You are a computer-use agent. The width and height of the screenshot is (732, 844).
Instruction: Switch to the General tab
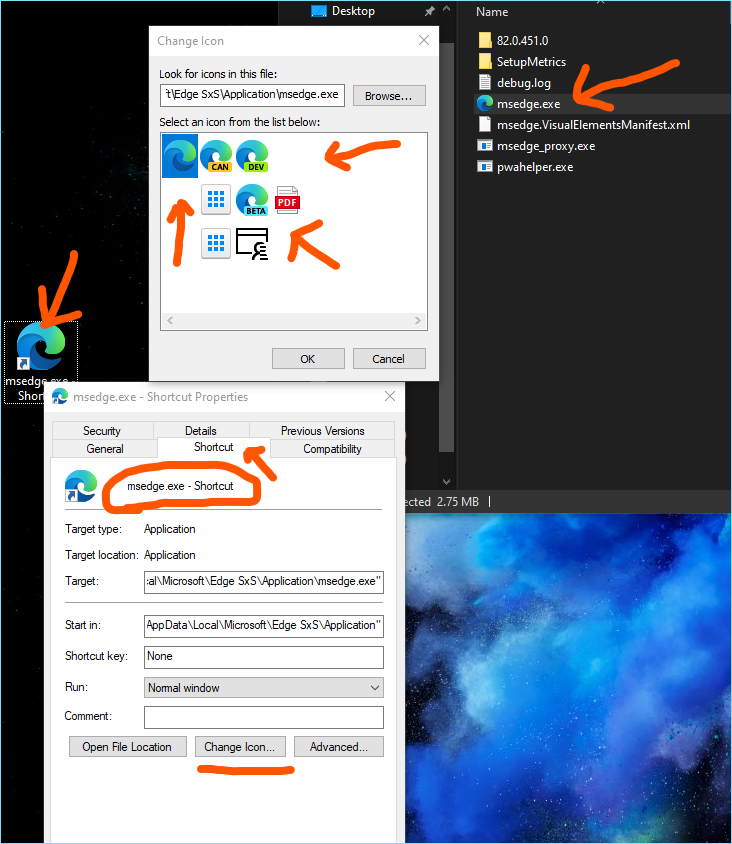105,449
